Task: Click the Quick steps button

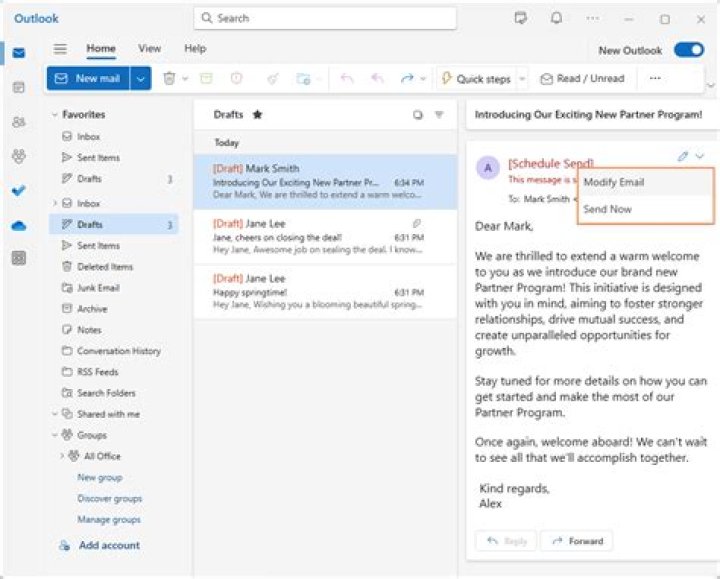Action: (477, 79)
